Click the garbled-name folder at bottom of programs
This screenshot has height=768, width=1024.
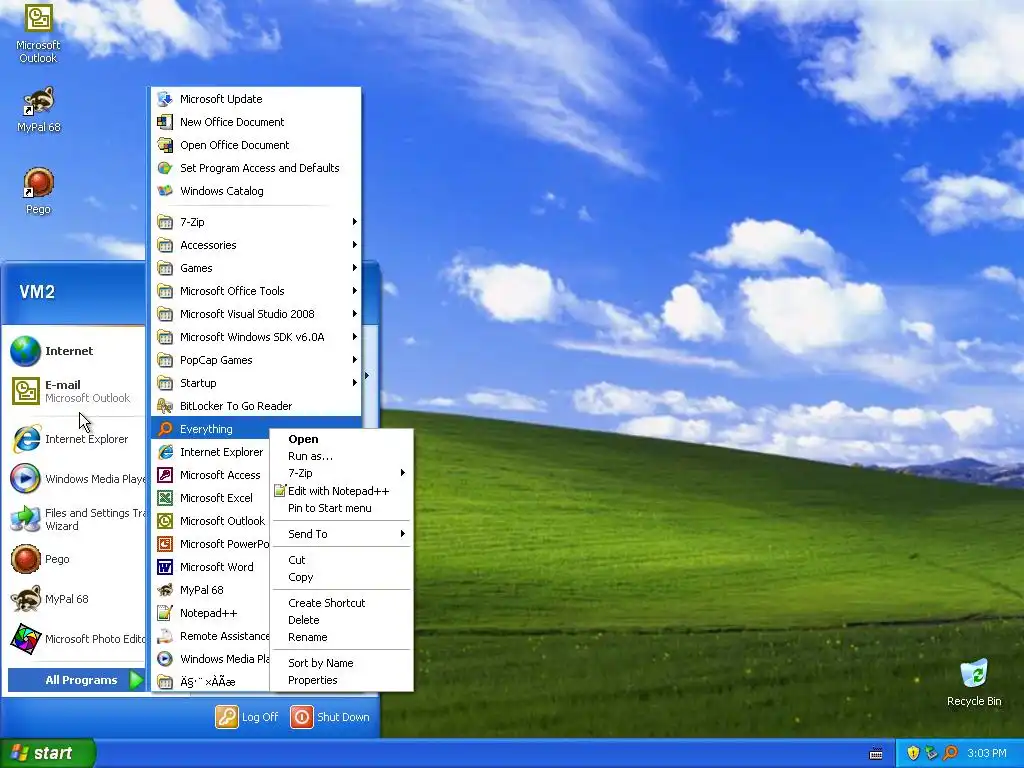tap(210, 681)
